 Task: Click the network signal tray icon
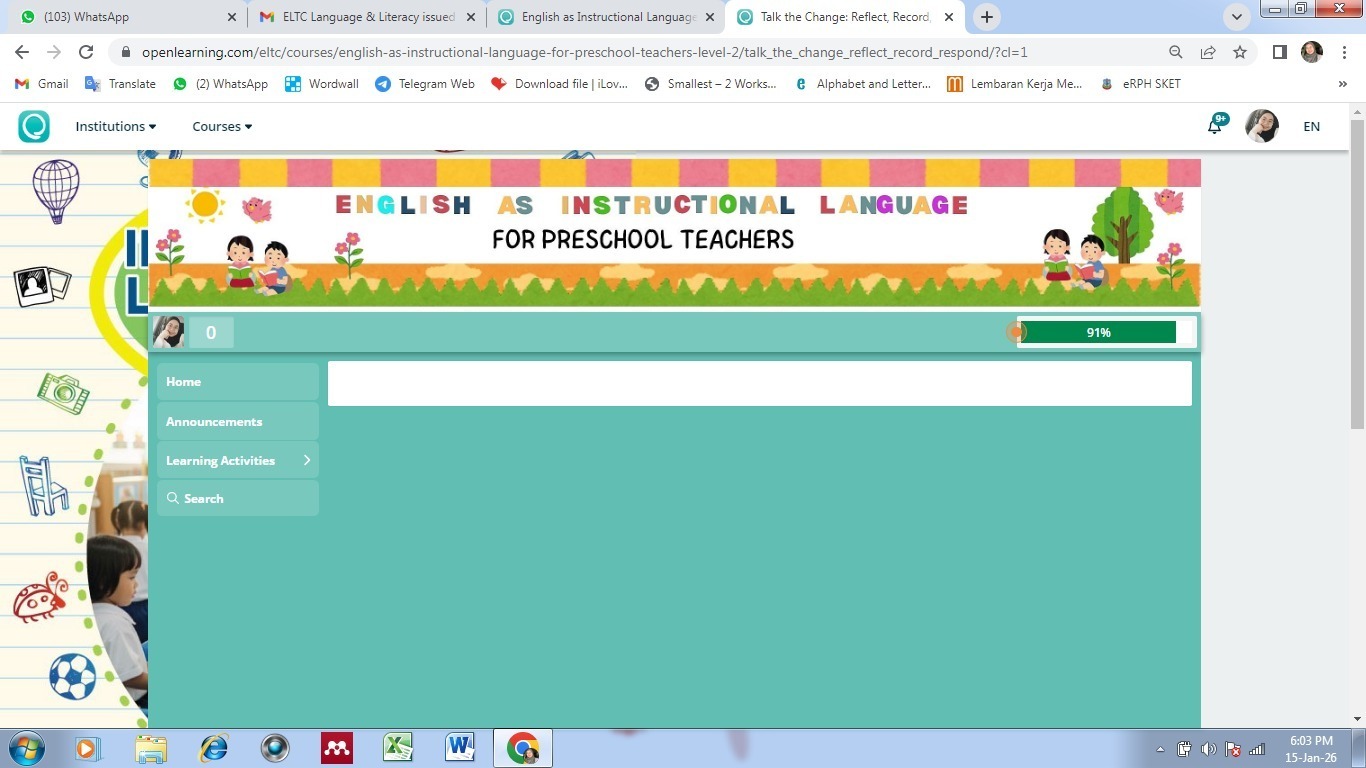coord(1257,749)
